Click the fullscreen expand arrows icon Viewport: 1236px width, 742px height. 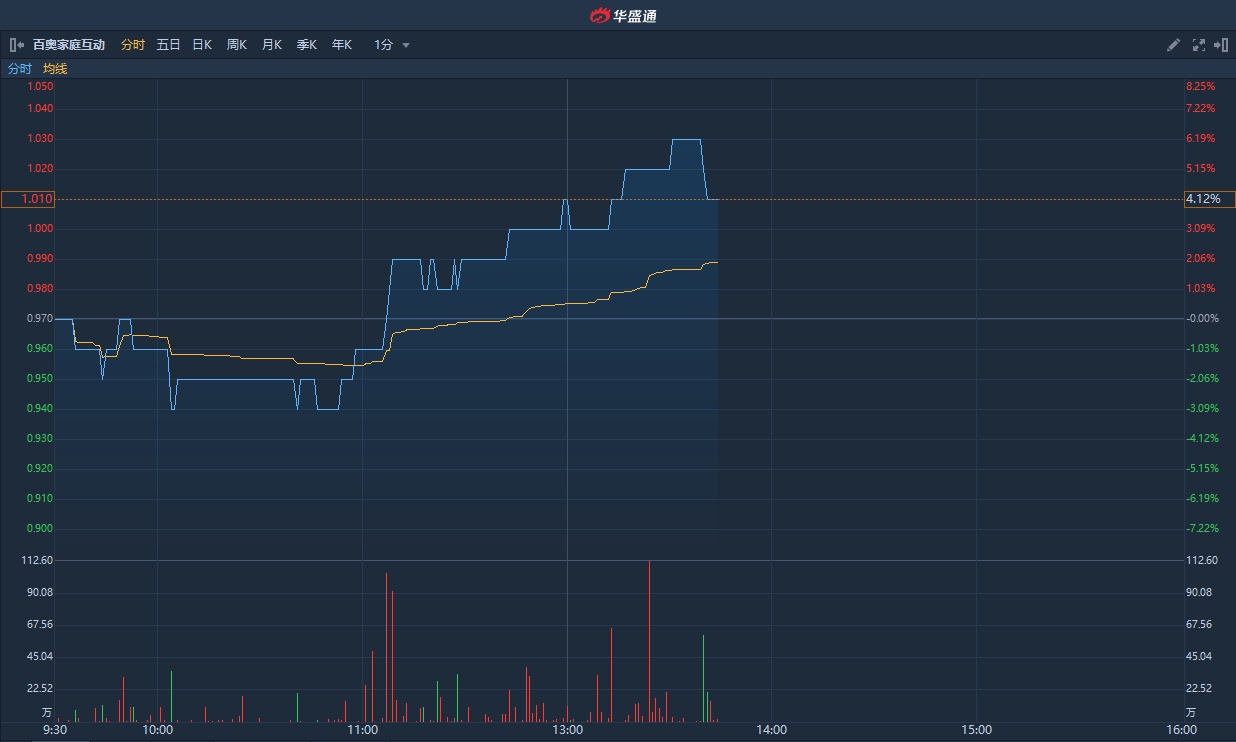1199,45
